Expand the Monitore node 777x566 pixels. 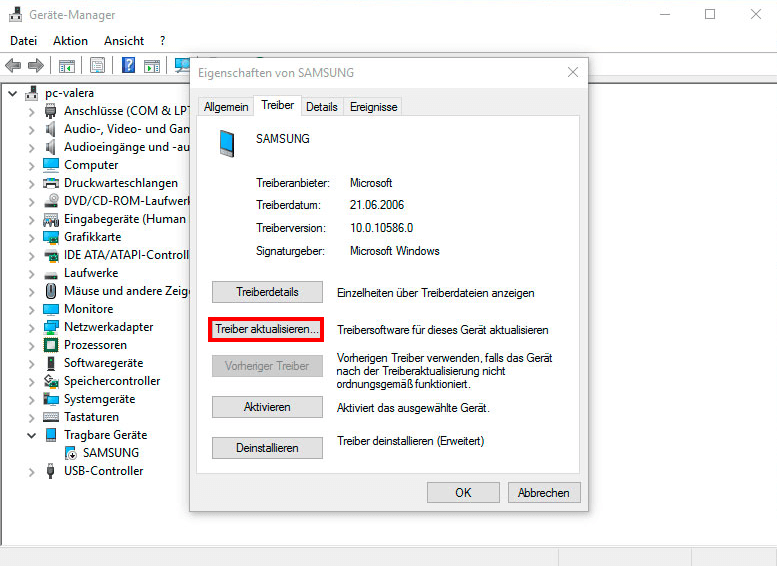pos(31,310)
